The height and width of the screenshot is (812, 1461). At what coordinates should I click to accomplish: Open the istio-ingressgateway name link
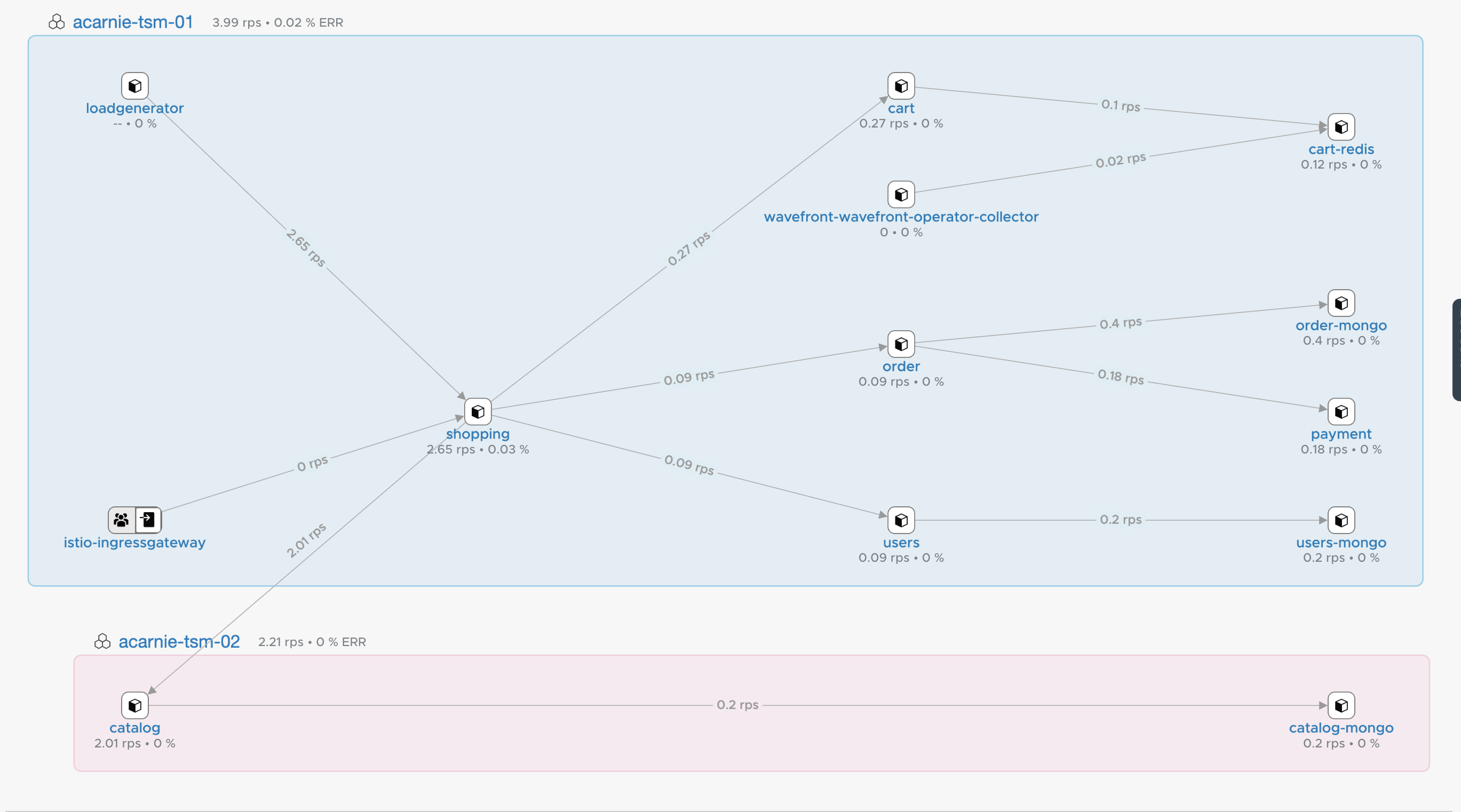point(134,542)
